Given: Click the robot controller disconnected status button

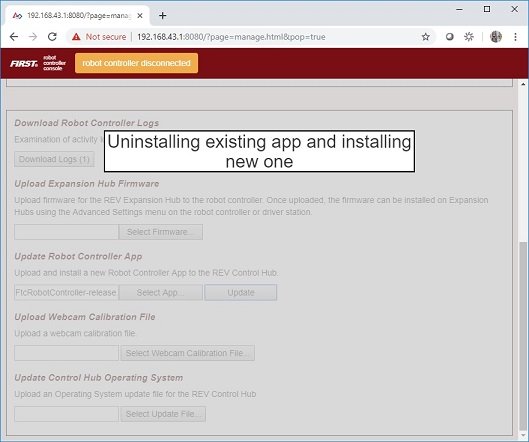Looking at the screenshot, I should 136,63.
